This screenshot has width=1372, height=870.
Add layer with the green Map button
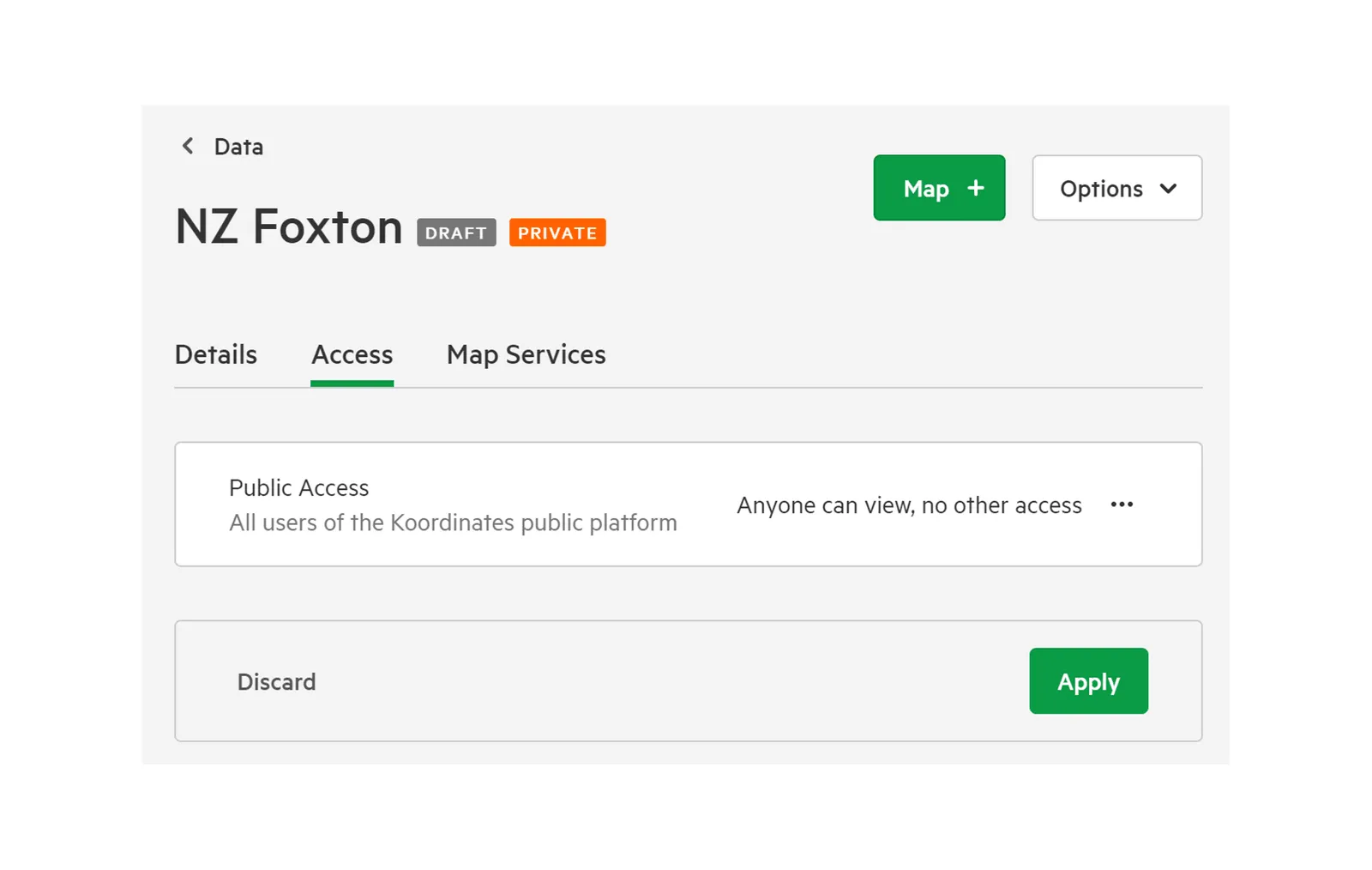point(939,188)
